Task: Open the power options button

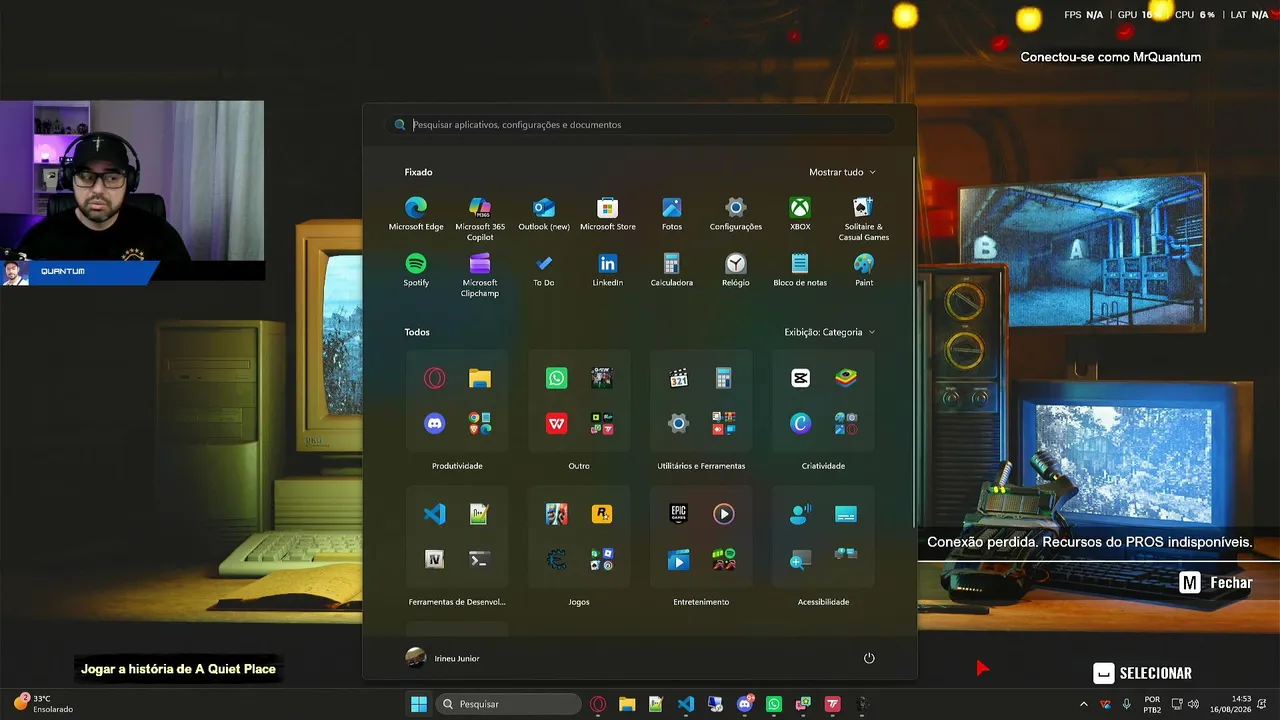Action: [869, 658]
